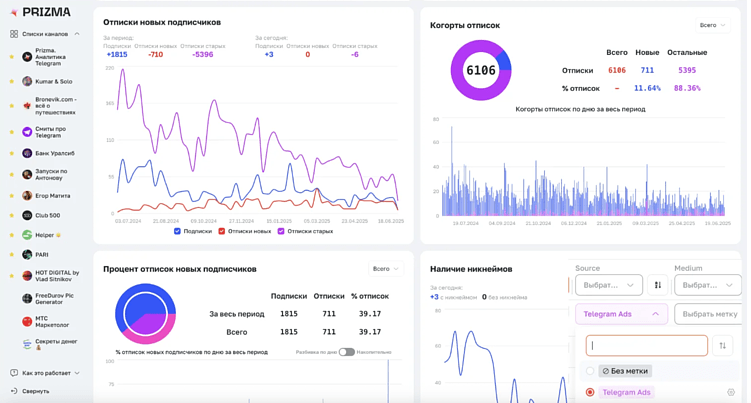The height and width of the screenshot is (403, 751).
Task: Expand the Как это работает menu
Action: [45, 373]
